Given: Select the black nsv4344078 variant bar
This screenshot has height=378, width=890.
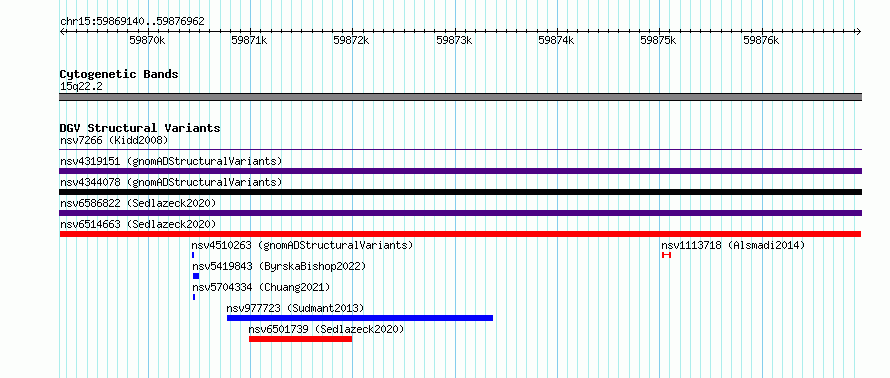Looking at the screenshot, I should pyautogui.click(x=460, y=192).
